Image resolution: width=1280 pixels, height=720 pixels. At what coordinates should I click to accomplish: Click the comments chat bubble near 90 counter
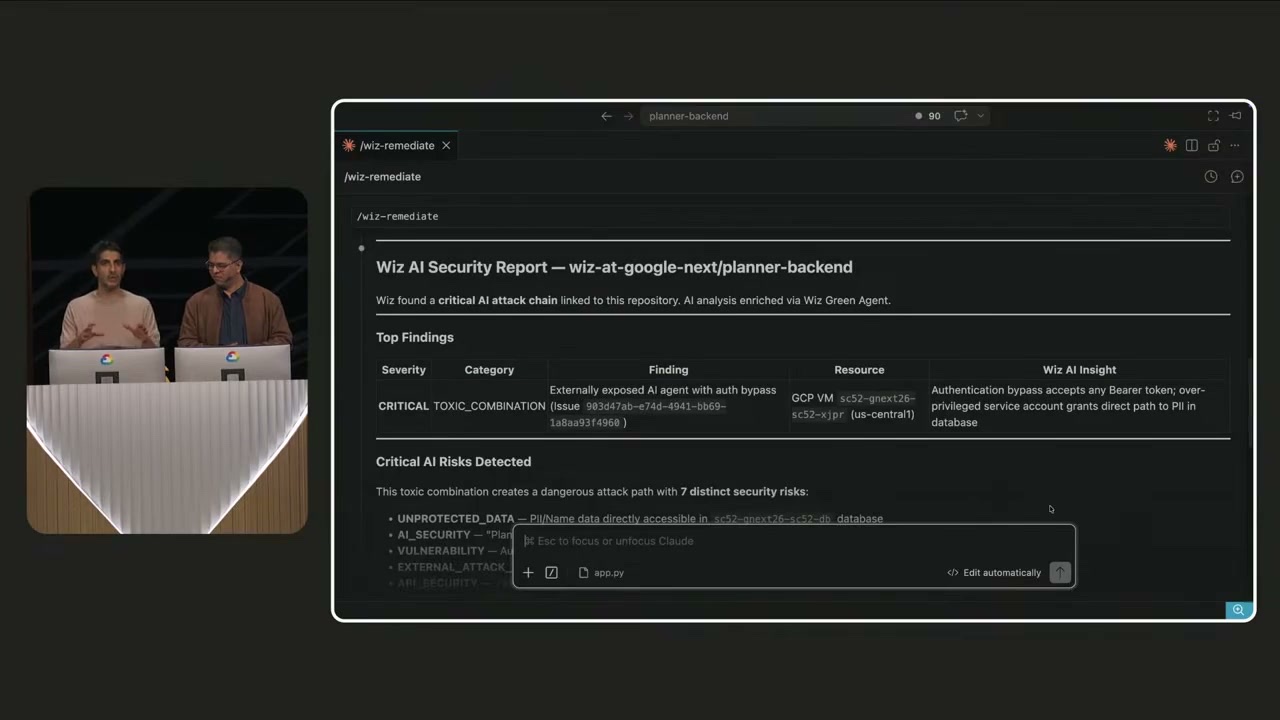(960, 115)
